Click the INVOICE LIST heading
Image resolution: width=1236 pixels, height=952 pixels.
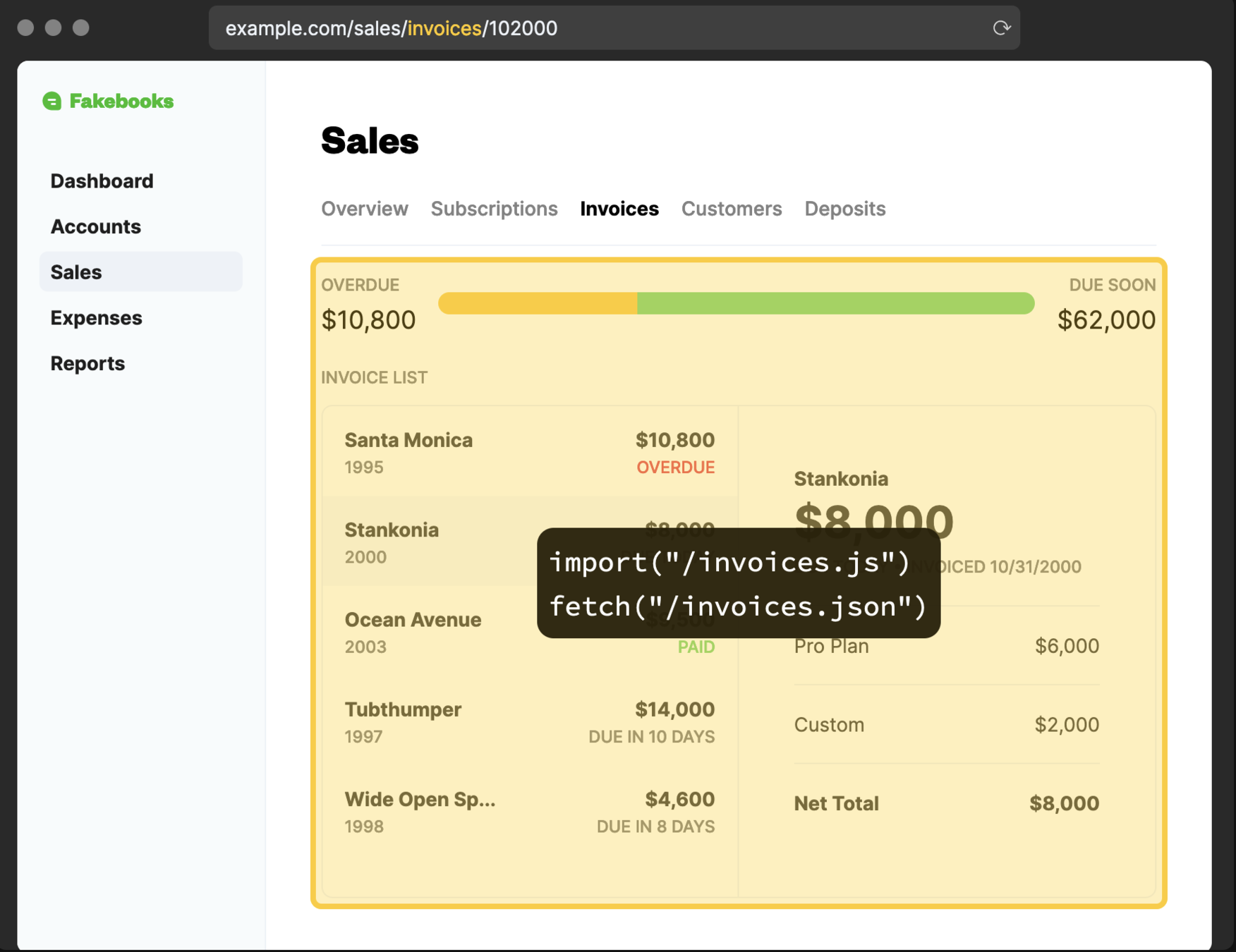[x=375, y=377]
